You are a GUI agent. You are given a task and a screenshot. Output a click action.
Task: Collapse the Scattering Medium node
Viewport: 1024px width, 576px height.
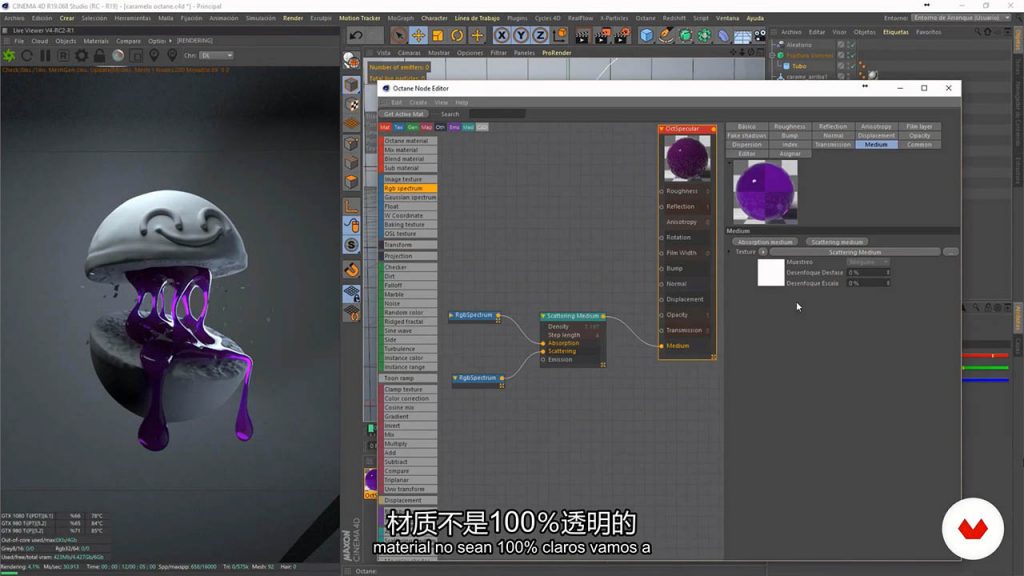click(x=543, y=316)
